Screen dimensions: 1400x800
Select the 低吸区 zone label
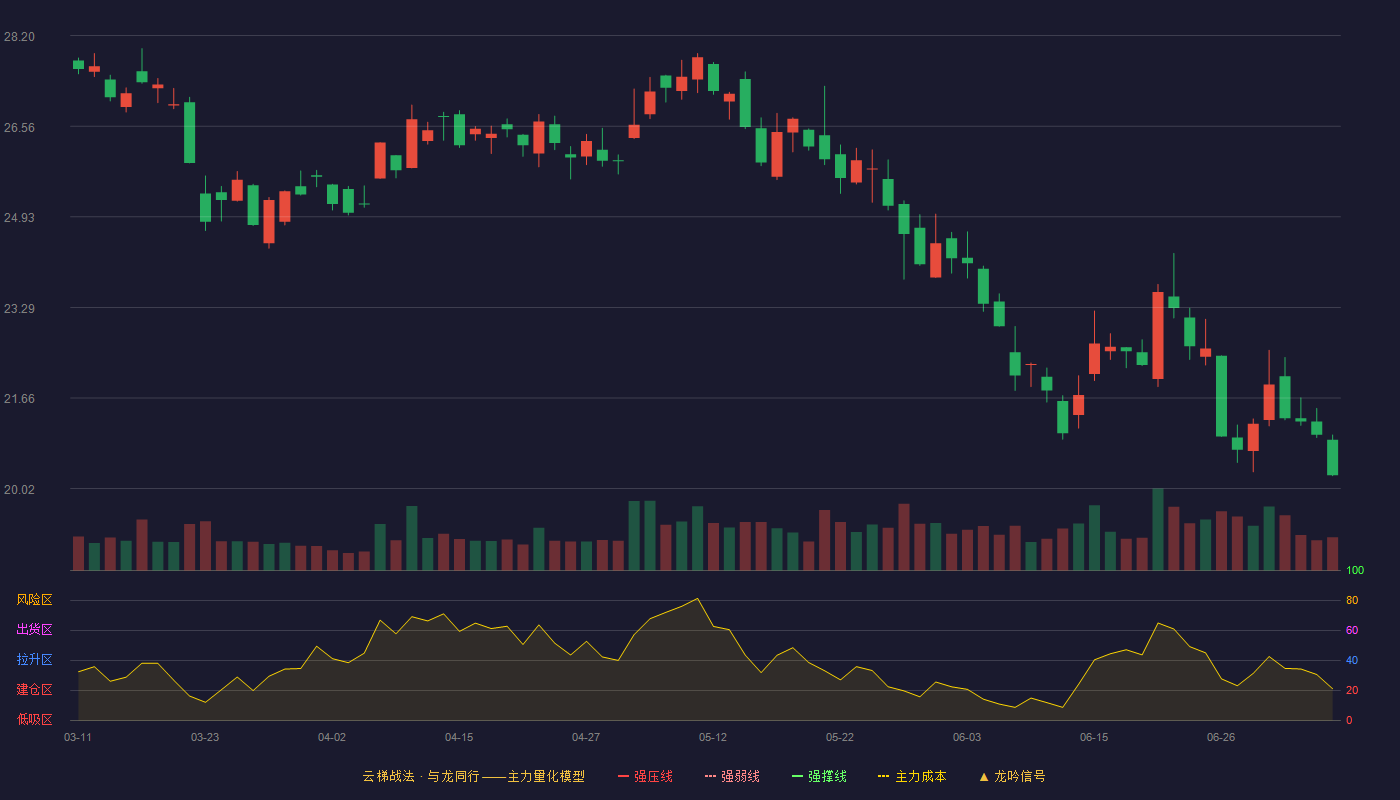tap(34, 719)
